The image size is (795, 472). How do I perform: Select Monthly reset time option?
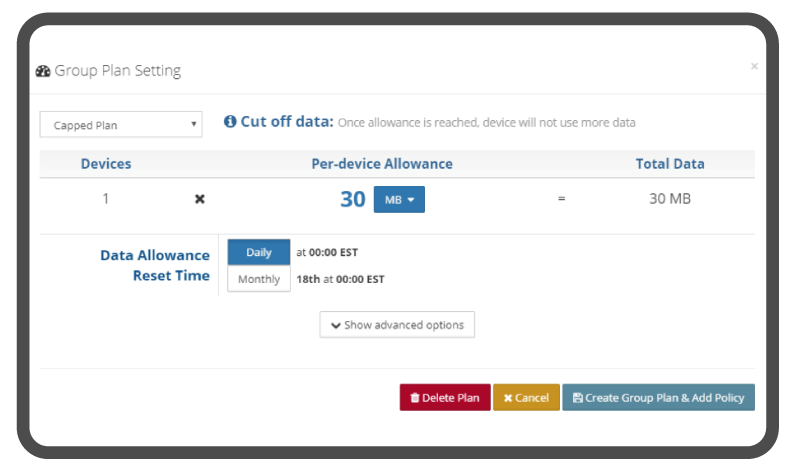click(x=259, y=279)
